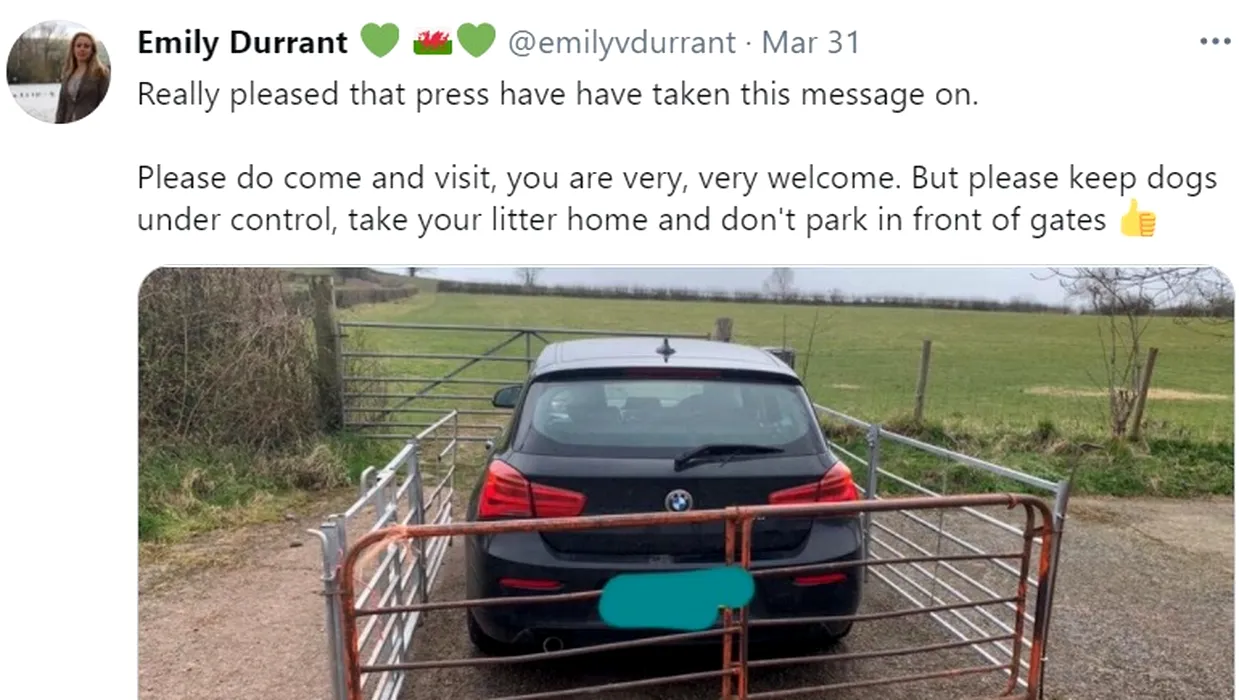Click the car's rear windscreen wiper
The width and height of the screenshot is (1239, 700).
pos(728,456)
